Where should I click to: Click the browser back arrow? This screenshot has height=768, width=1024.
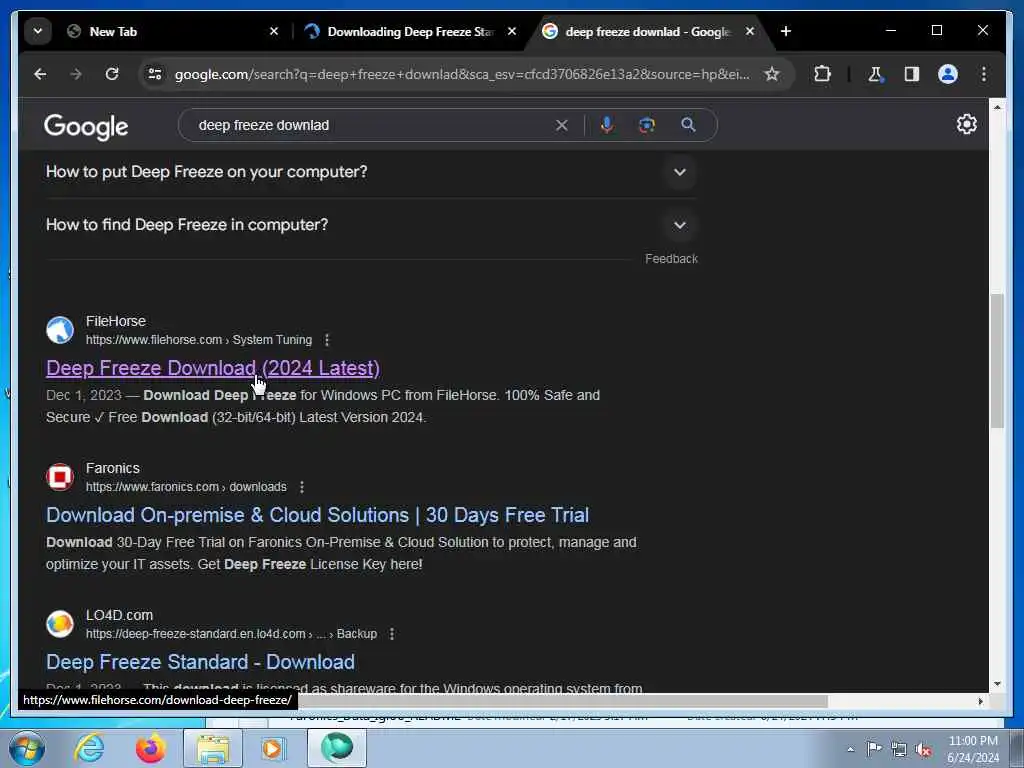pyautogui.click(x=40, y=74)
